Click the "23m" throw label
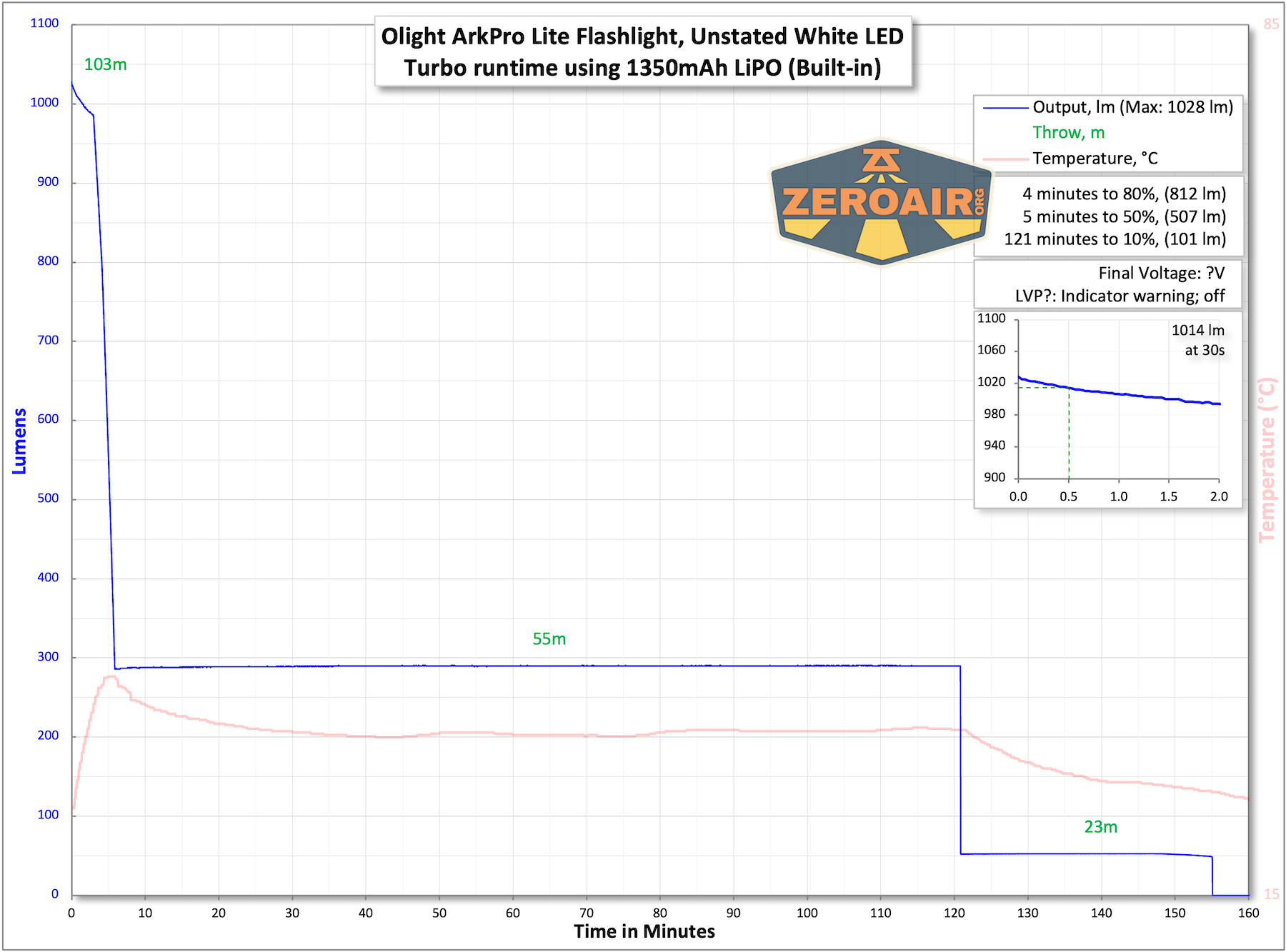The image size is (1286, 952). [x=1100, y=827]
